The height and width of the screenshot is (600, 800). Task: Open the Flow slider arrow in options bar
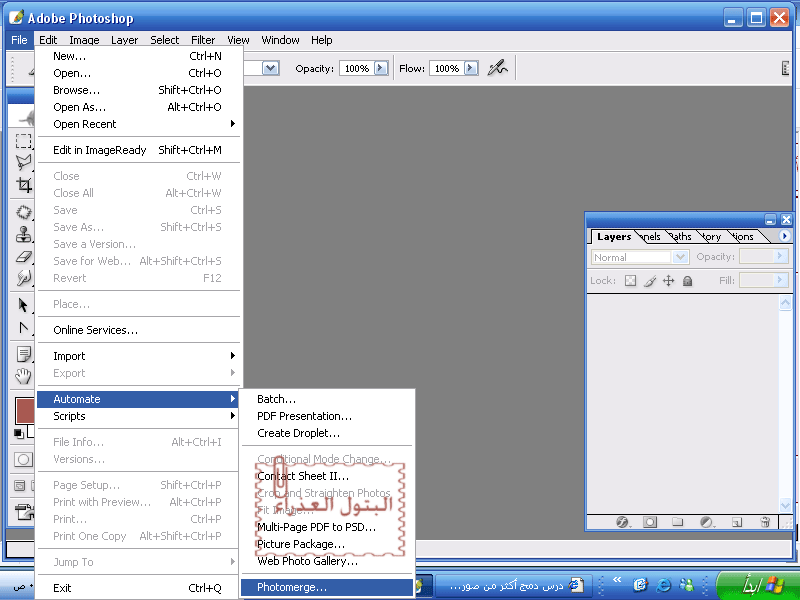[x=470, y=68]
